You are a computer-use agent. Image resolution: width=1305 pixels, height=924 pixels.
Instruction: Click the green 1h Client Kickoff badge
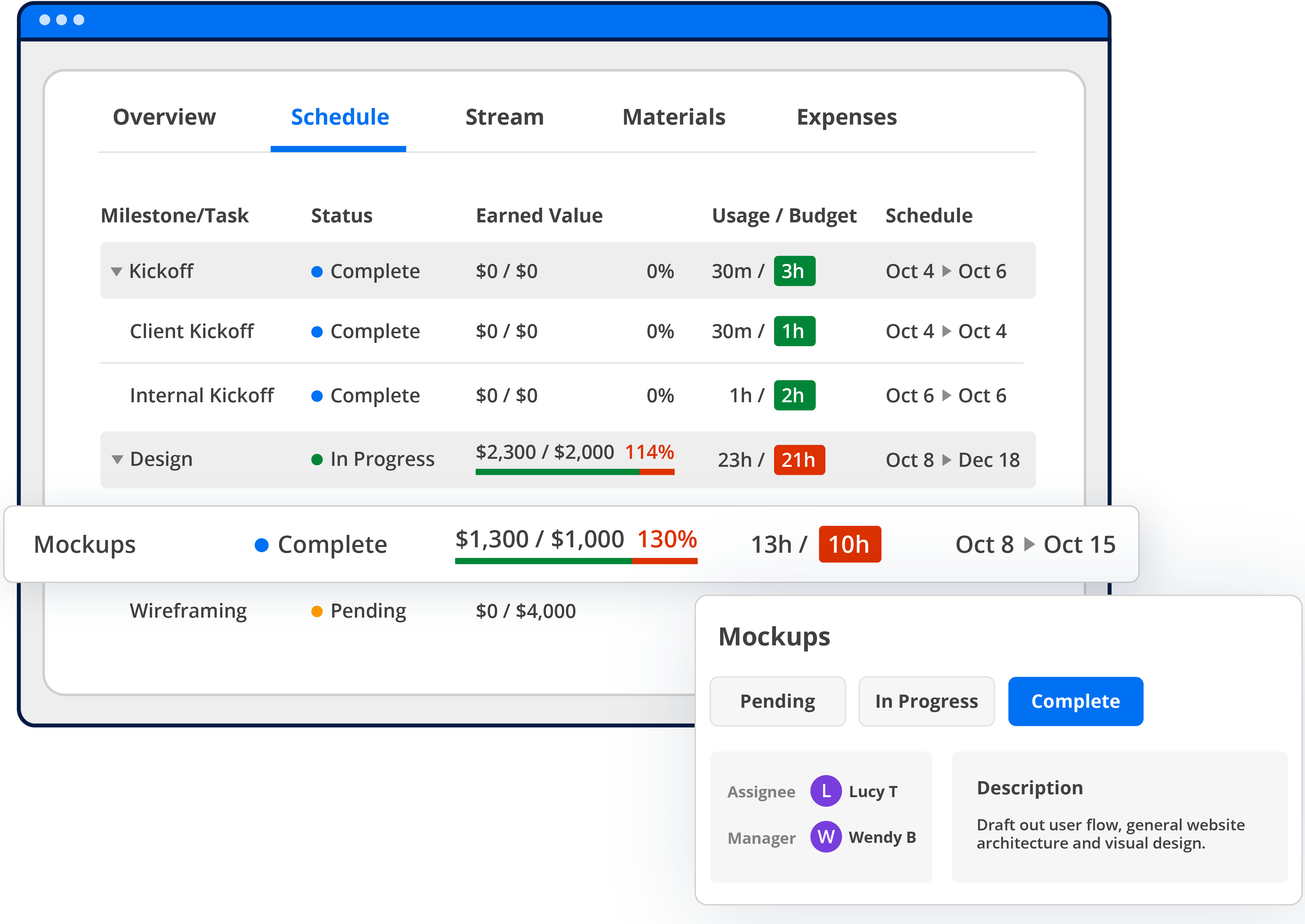point(794,331)
